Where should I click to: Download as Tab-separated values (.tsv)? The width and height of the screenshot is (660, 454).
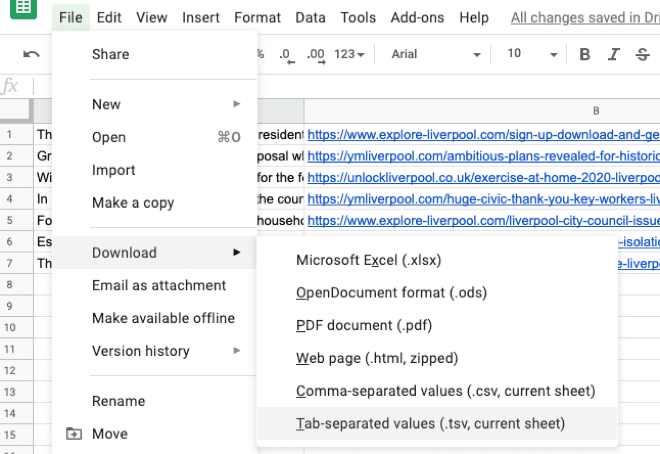coord(437,423)
